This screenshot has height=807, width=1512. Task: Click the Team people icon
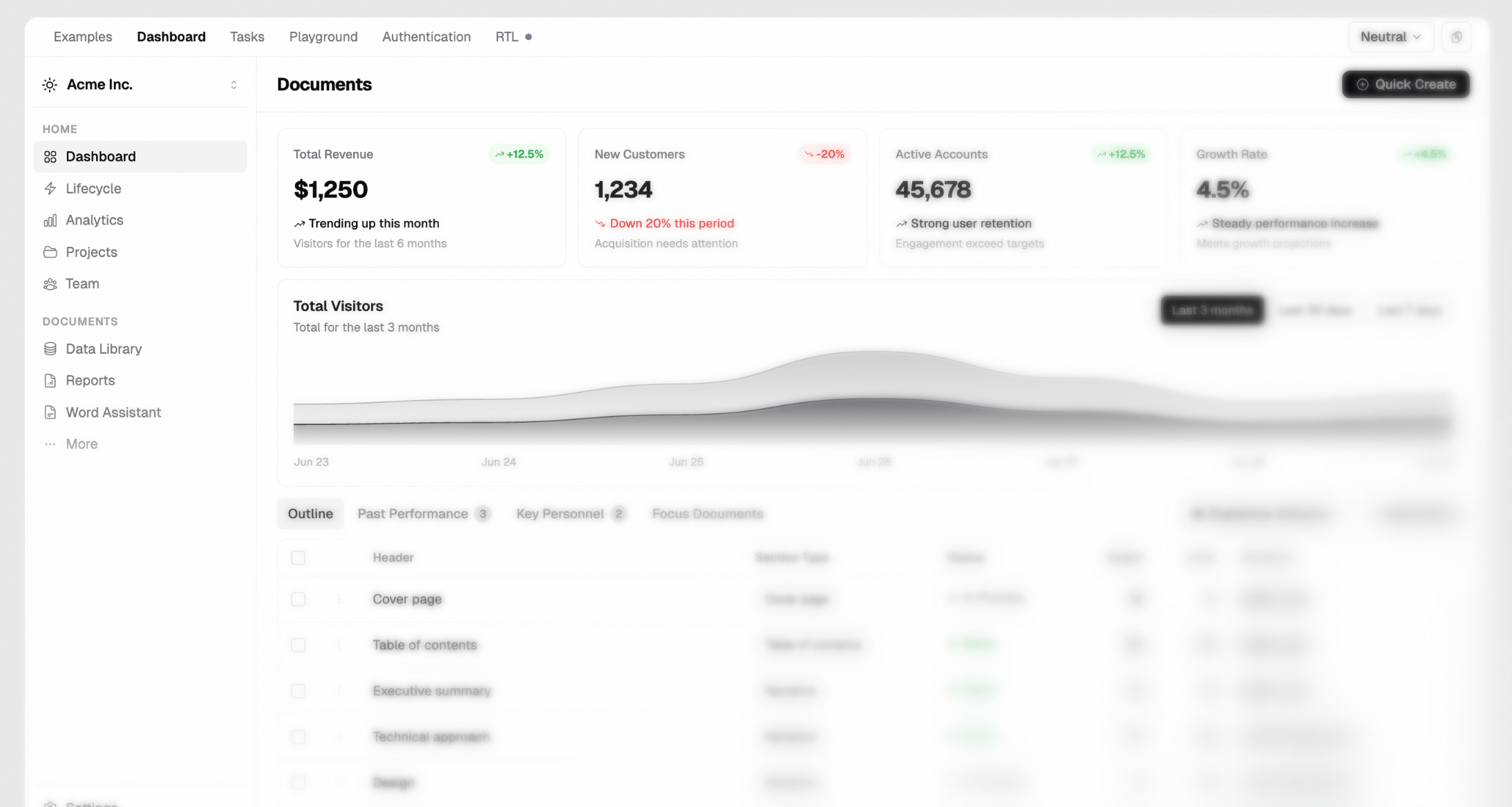click(x=50, y=284)
